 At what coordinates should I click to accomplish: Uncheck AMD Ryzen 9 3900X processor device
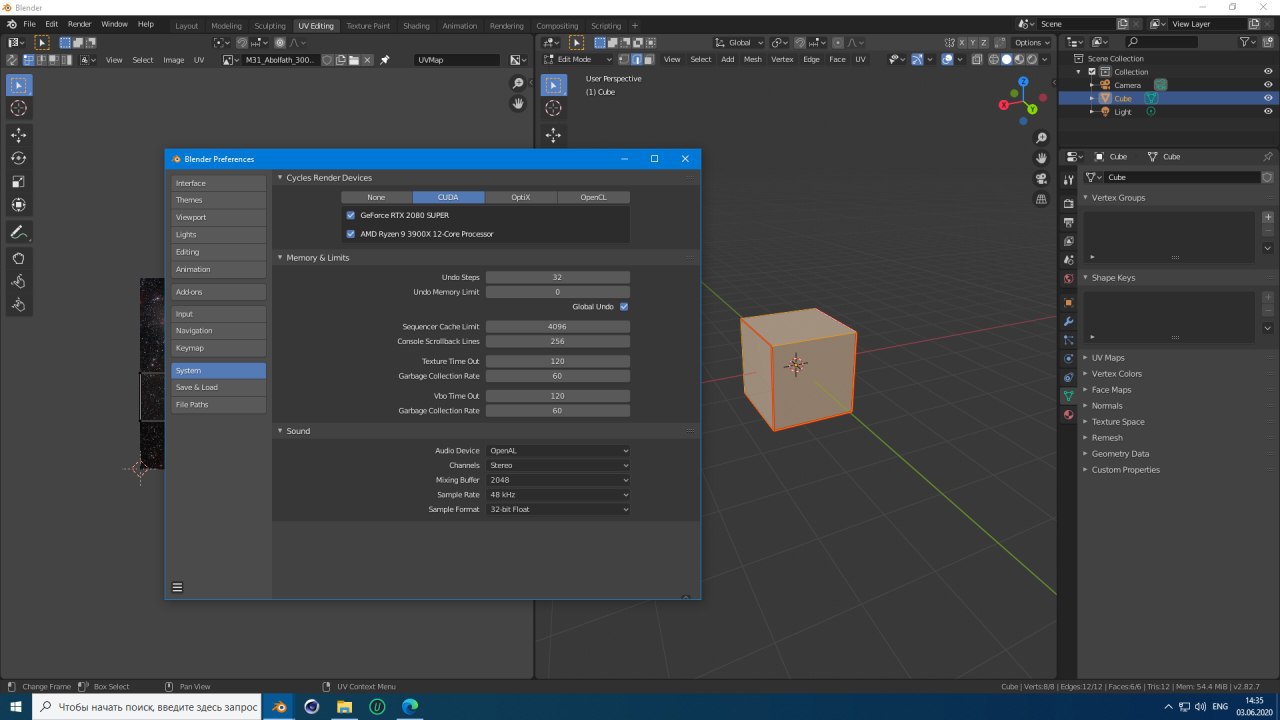point(351,234)
